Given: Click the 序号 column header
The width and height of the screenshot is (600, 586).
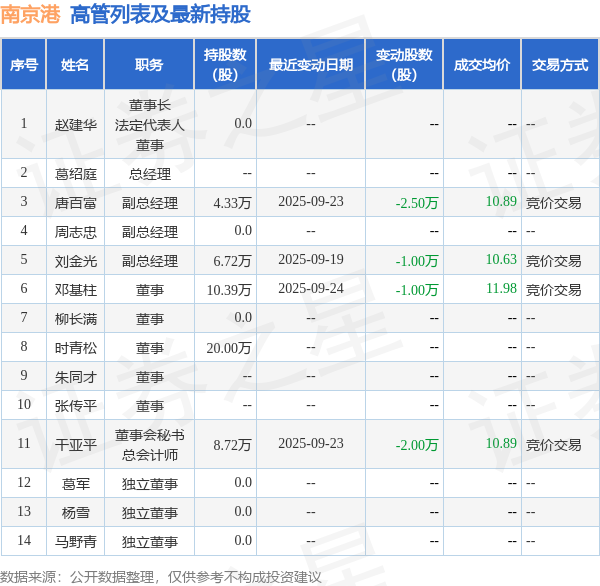Looking at the screenshot, I should coord(24,65).
